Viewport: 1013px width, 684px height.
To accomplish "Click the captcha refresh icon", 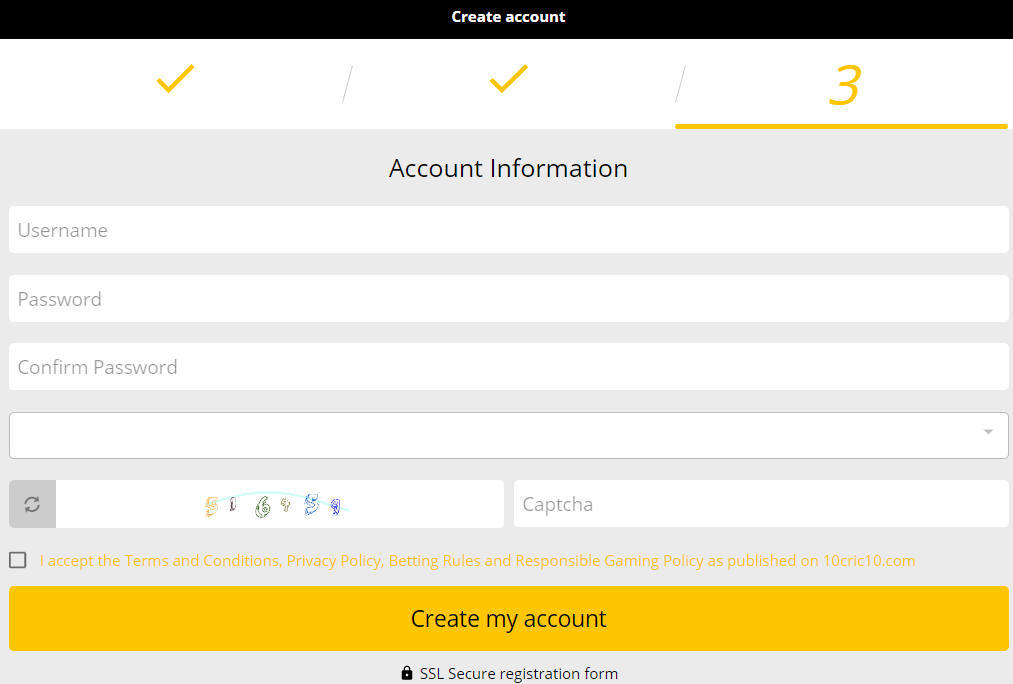I will tap(32, 504).
